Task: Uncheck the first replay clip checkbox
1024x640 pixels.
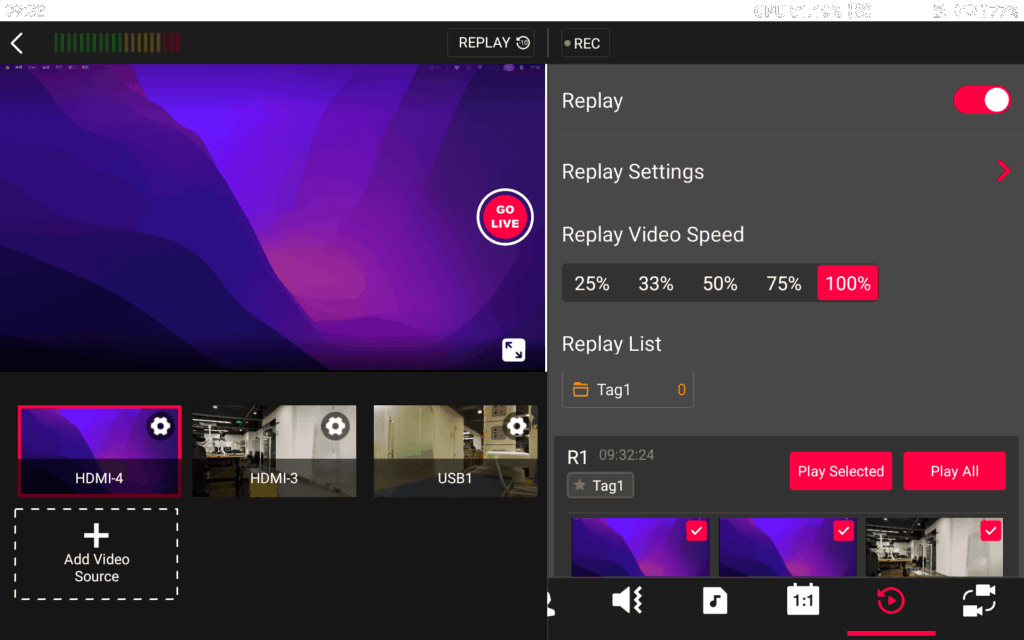Action: click(696, 531)
